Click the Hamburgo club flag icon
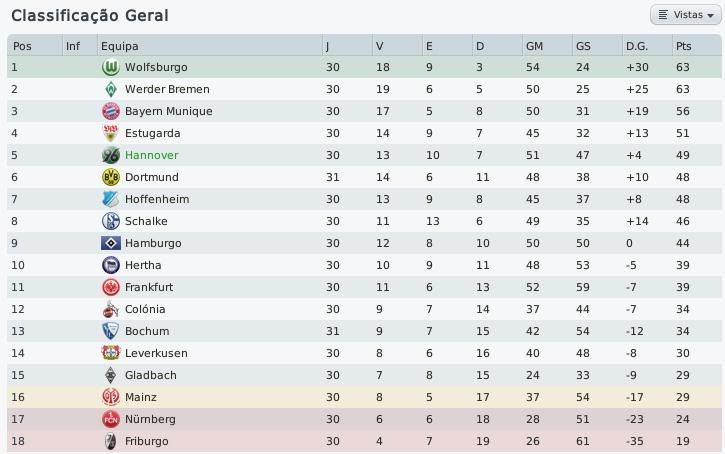The height and width of the screenshot is (454, 725). pyautogui.click(x=111, y=243)
